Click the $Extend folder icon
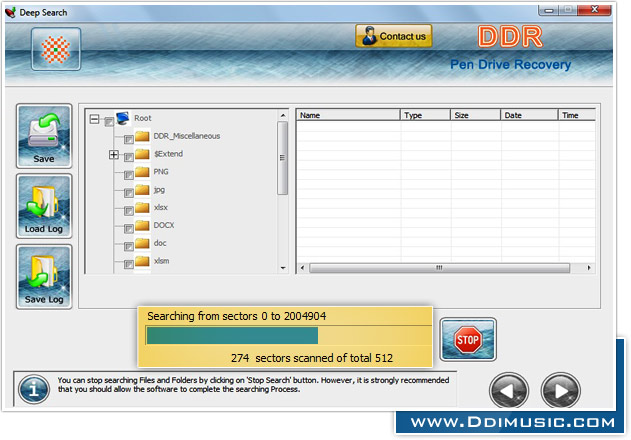Viewport: 631px width, 440px height. click(142, 154)
